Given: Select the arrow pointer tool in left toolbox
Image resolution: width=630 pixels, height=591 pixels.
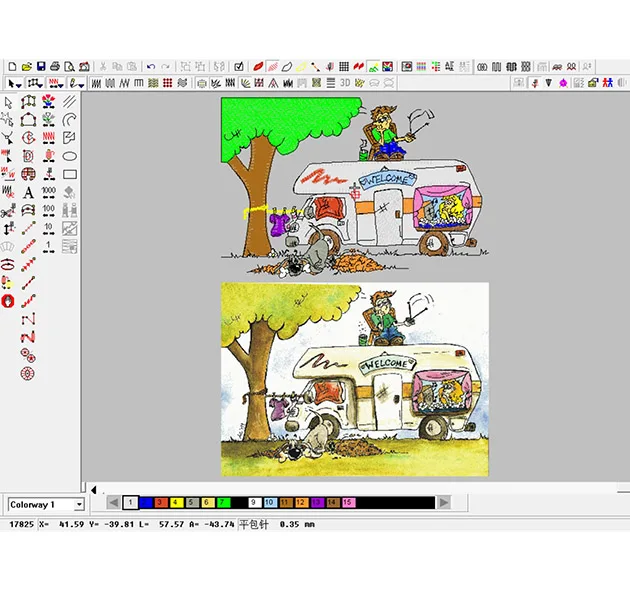Looking at the screenshot, I should (x=9, y=102).
